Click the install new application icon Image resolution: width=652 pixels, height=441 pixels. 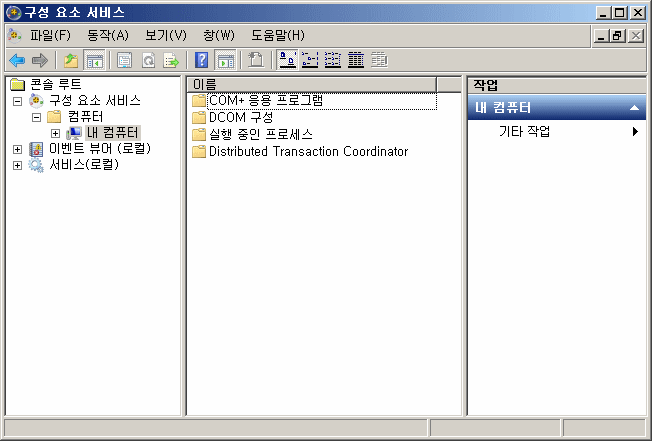click(256, 61)
